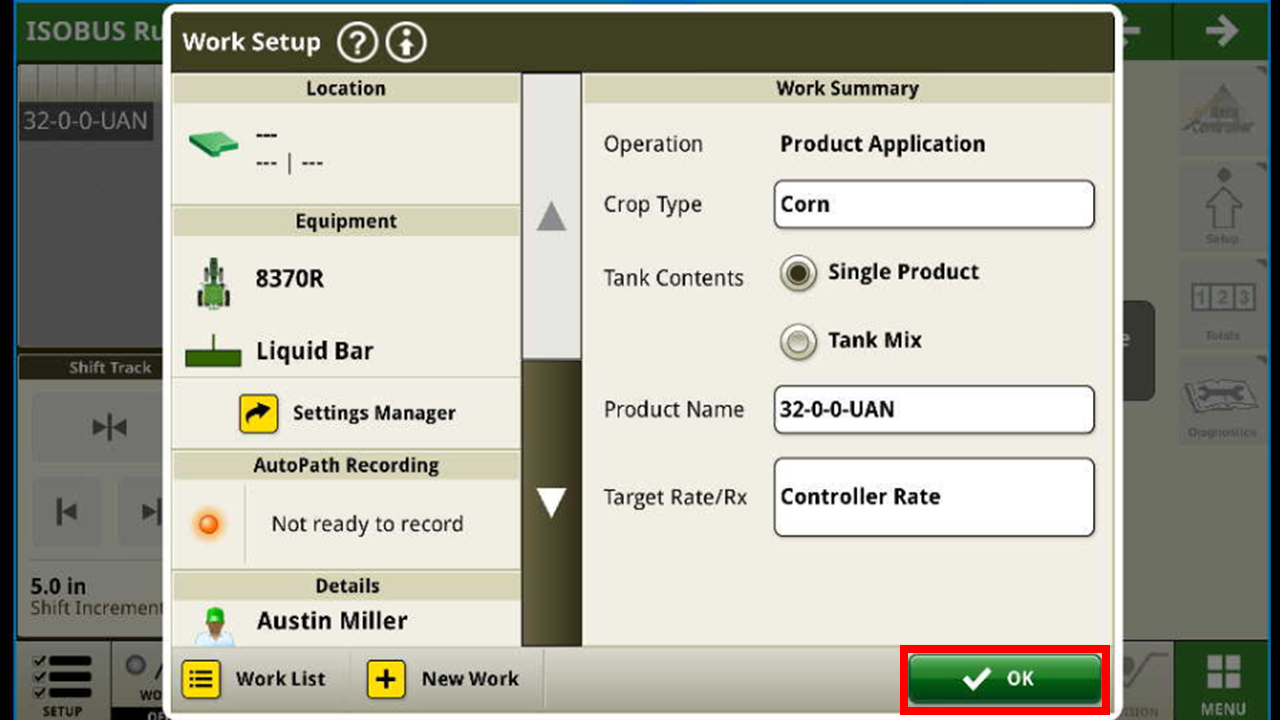The image size is (1280, 720).
Task: Open the Crop Type Corn field
Action: [x=934, y=204]
